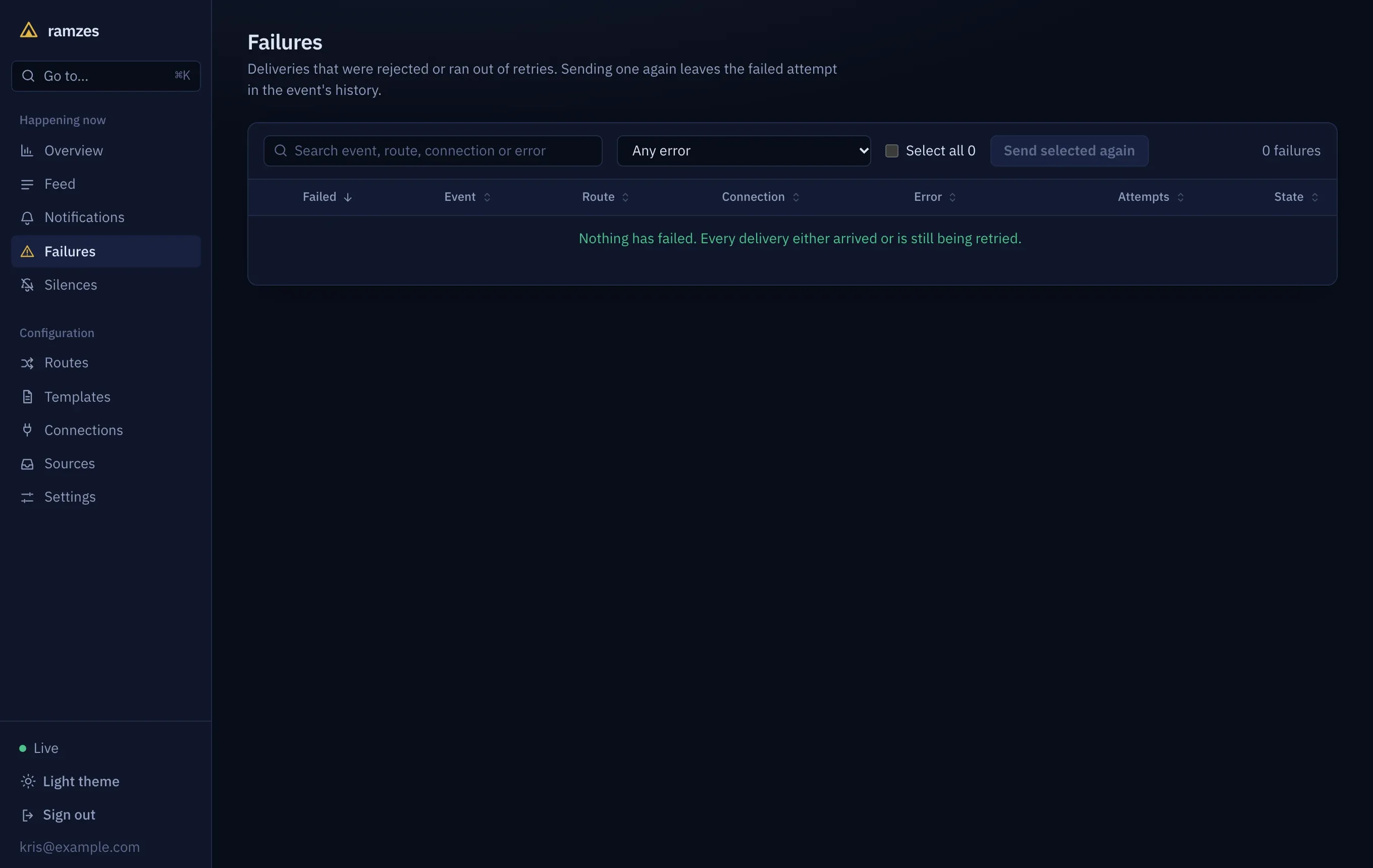The width and height of the screenshot is (1373, 868).
Task: Open Routes configuration
Action: tap(106, 363)
